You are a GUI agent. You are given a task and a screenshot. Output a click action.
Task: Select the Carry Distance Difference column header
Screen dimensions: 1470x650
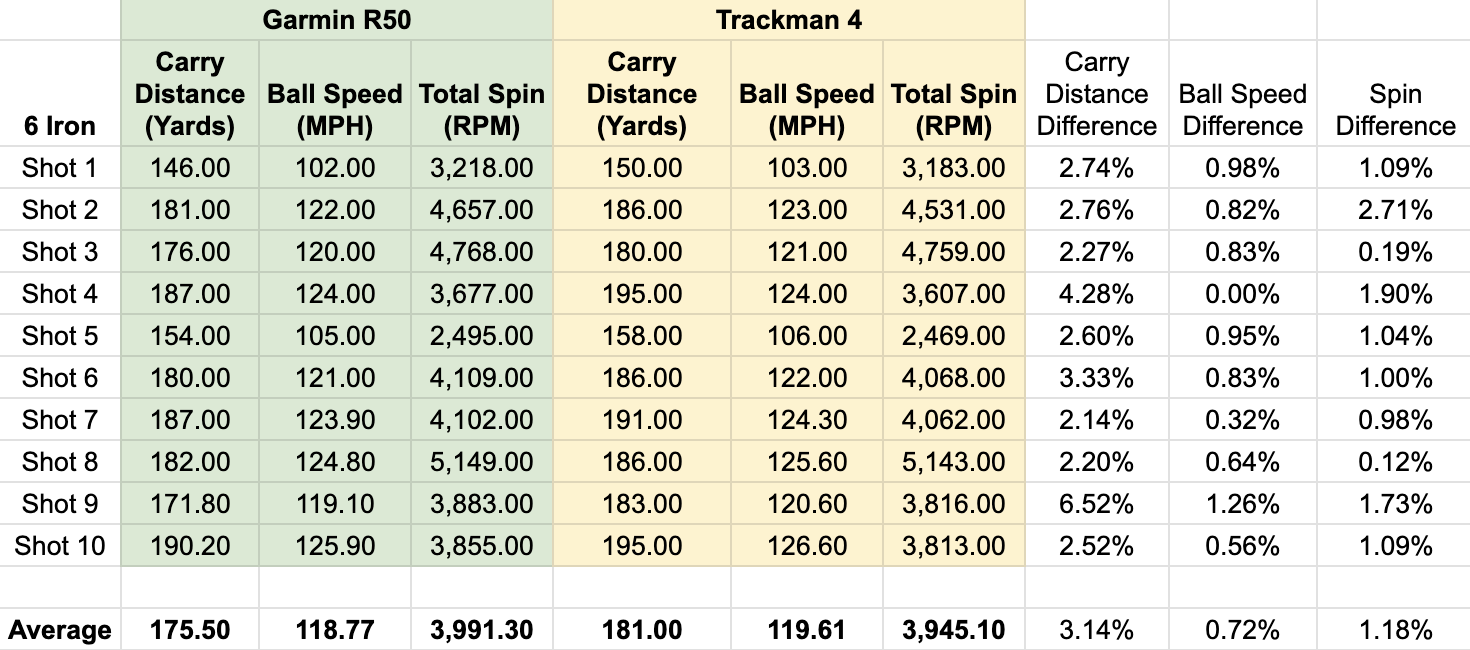pyautogui.click(x=1096, y=94)
